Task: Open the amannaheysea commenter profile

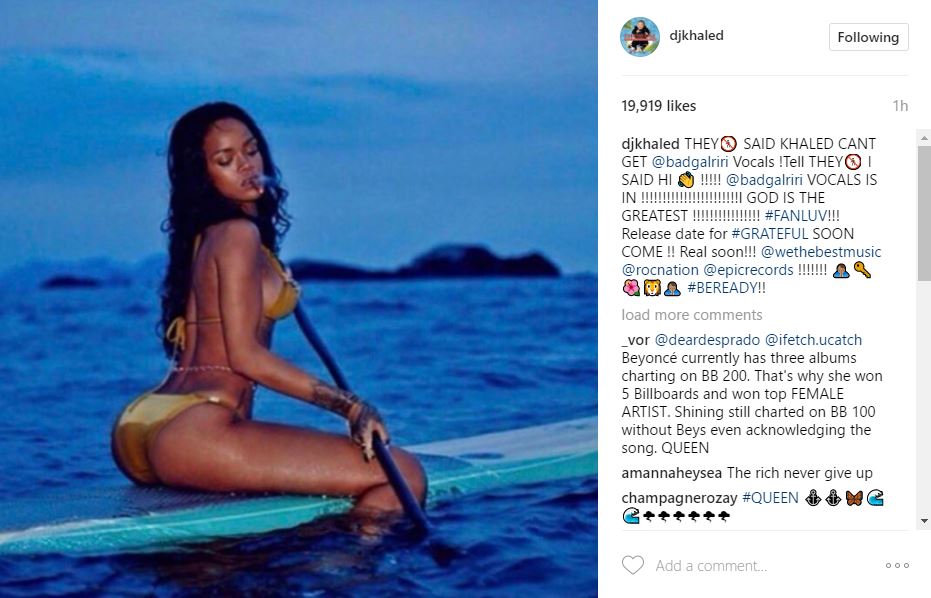Action: [672, 473]
